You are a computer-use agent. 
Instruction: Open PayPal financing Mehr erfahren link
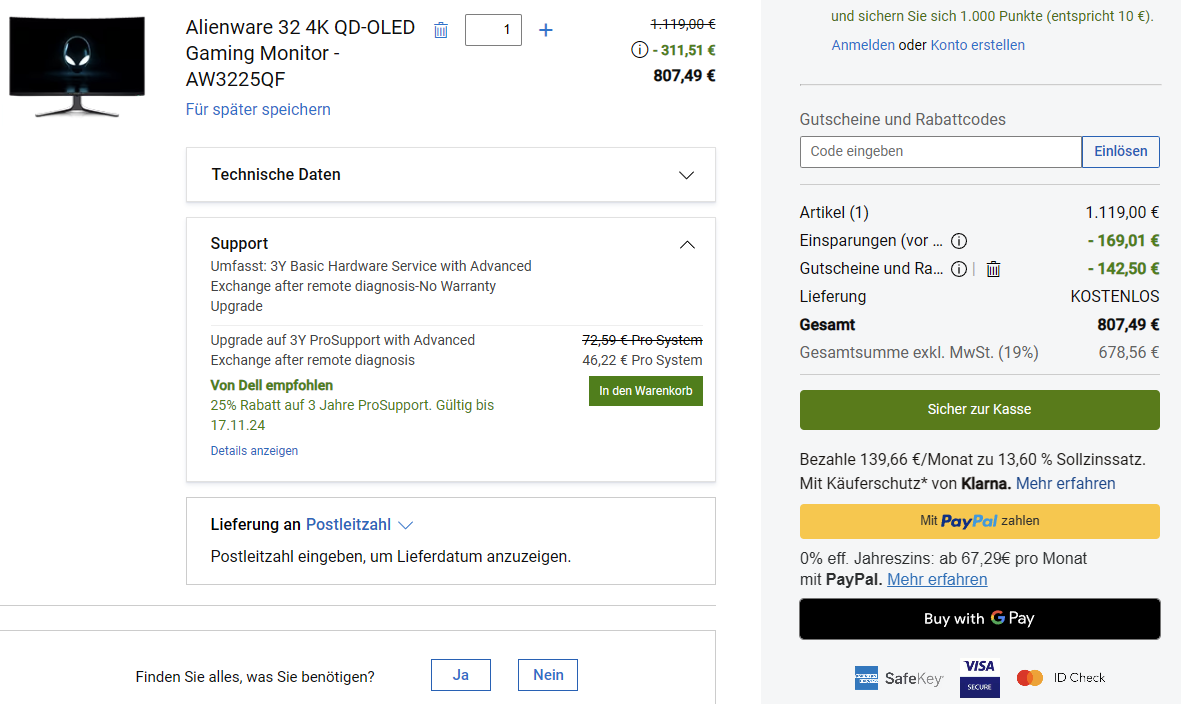point(937,580)
